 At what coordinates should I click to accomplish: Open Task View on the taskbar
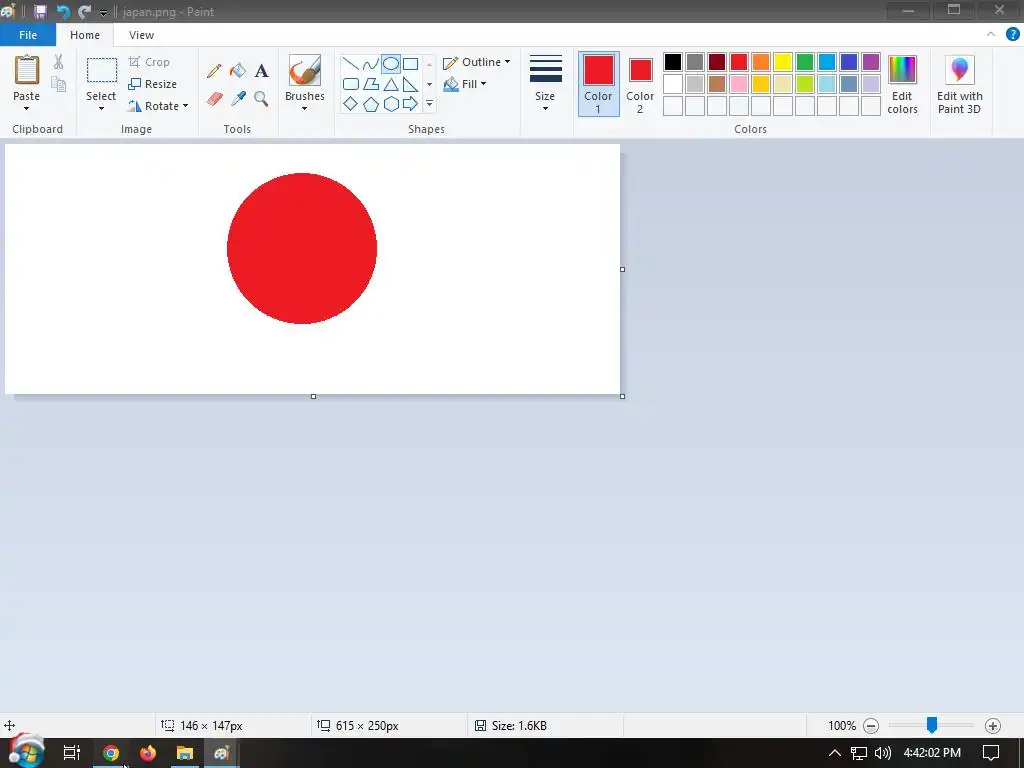pos(72,753)
